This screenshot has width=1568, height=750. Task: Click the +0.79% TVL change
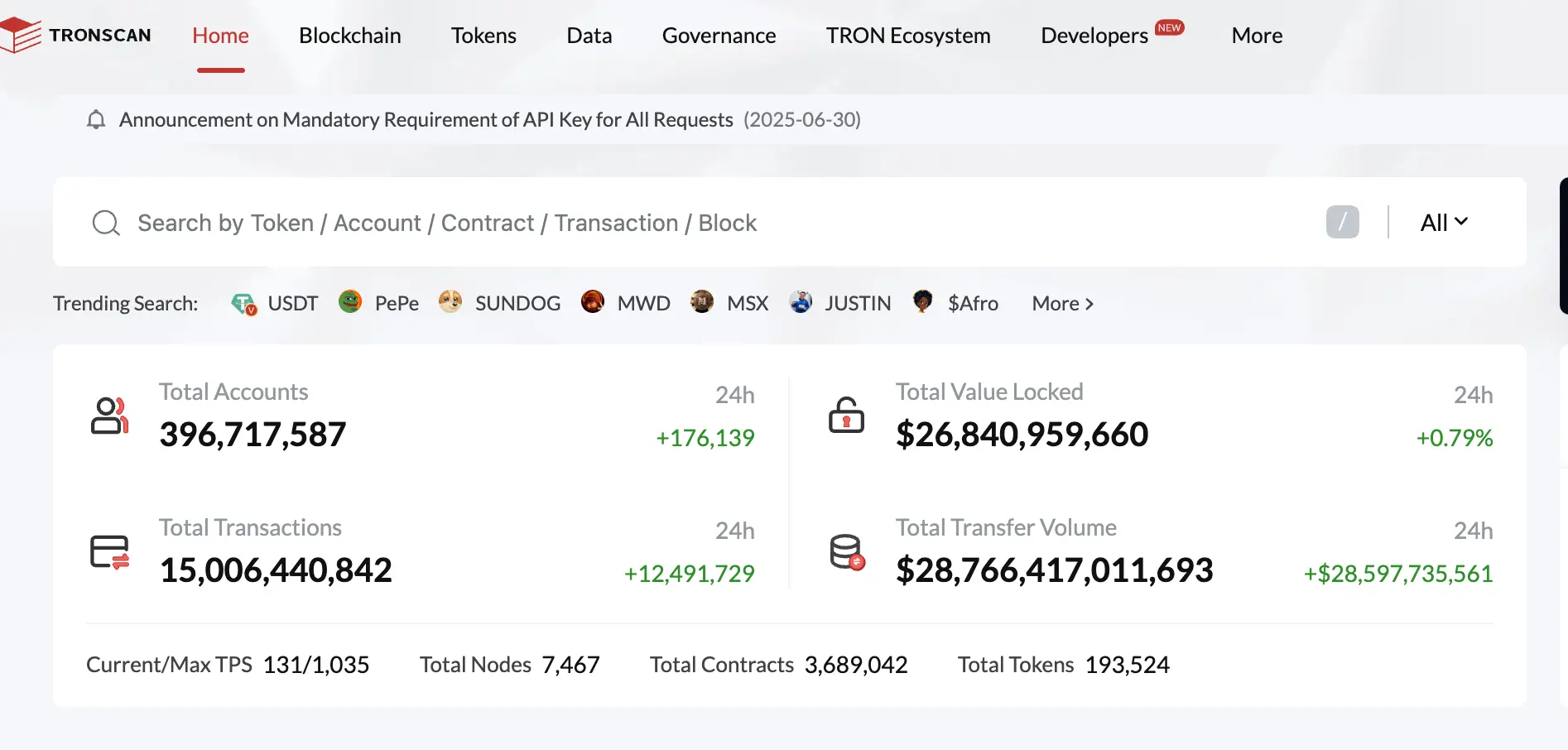pyautogui.click(x=1455, y=438)
